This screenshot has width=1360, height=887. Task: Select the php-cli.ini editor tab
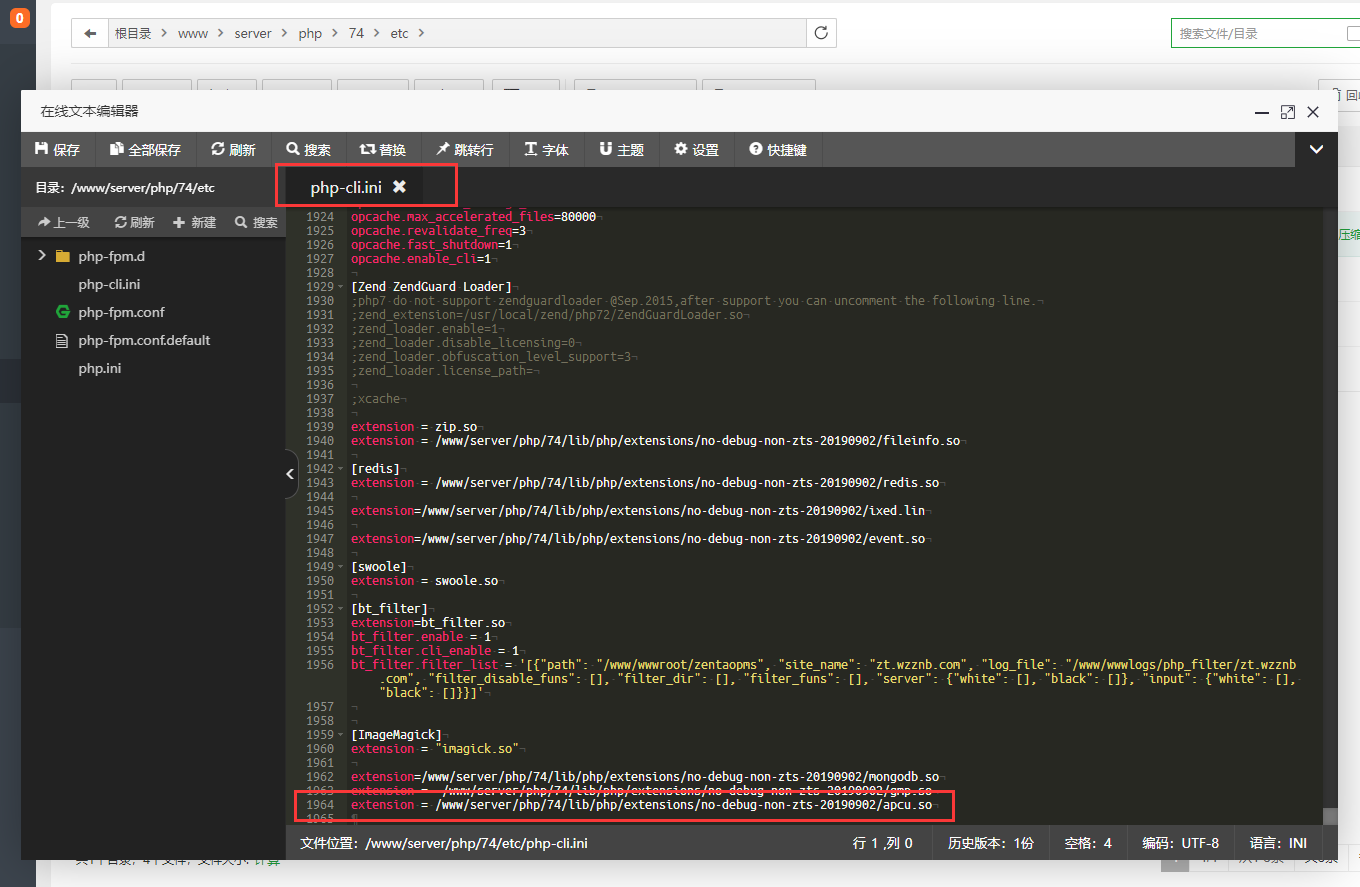[x=345, y=187]
